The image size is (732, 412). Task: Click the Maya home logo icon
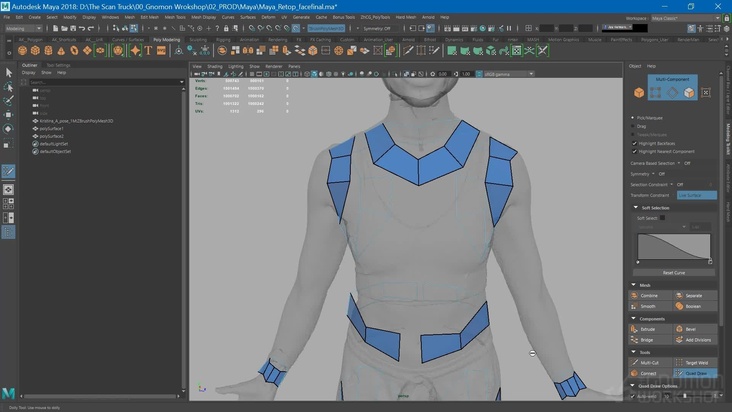(8, 393)
